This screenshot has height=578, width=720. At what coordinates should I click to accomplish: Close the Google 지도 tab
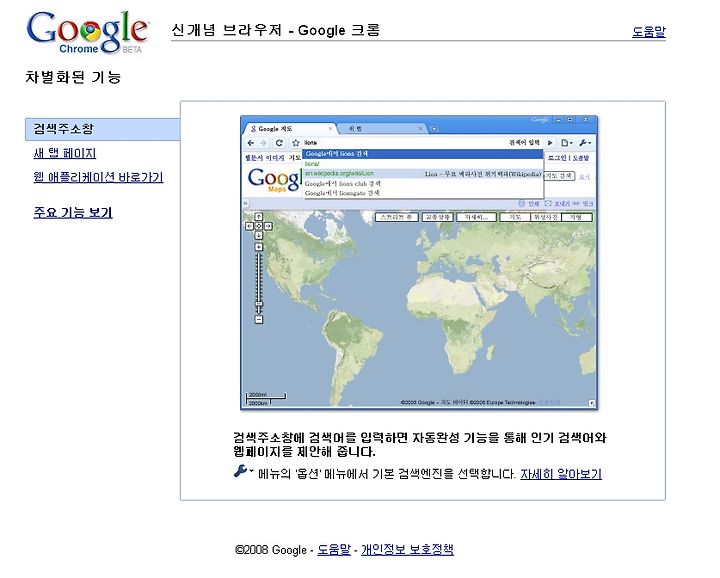click(x=330, y=129)
